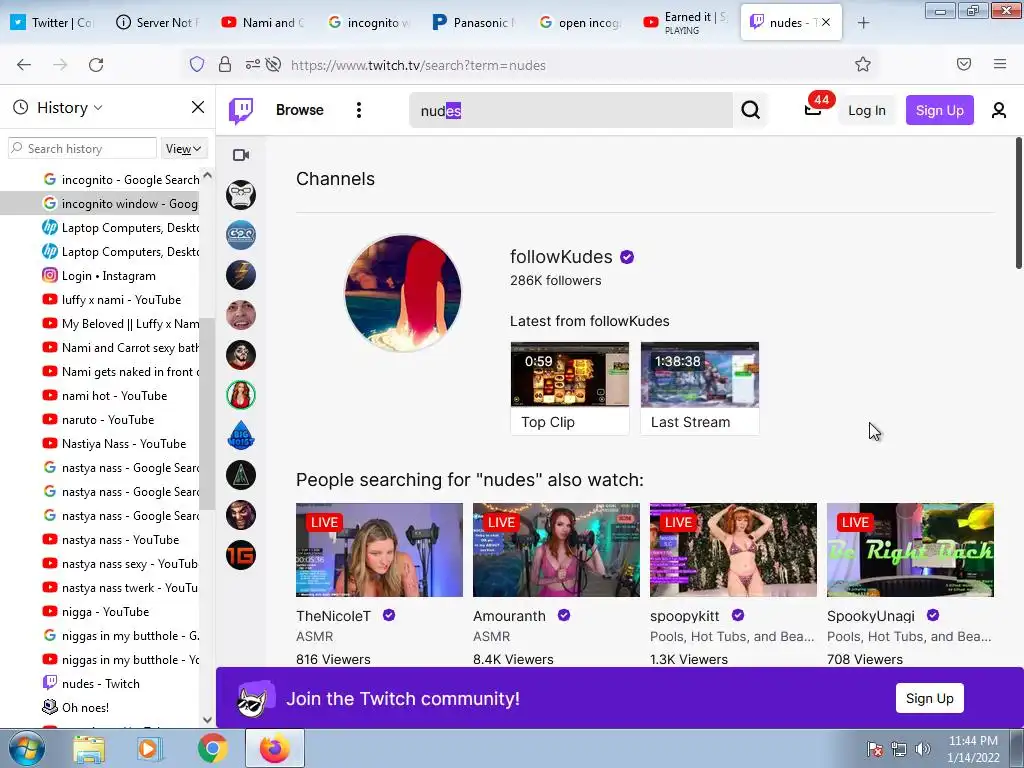Screen dimensions: 1024x768
Task: Click the history list scrollbar down arrow
Action: click(x=207, y=720)
